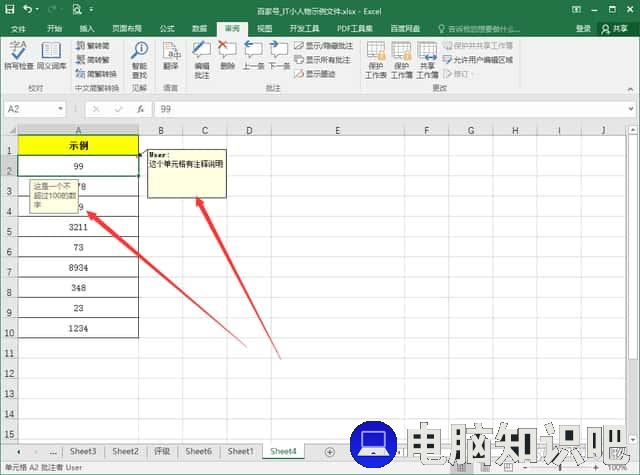Open the print preview icon in the quick access toolbar
Viewport: 640px width, 475px height.
click(77, 9)
